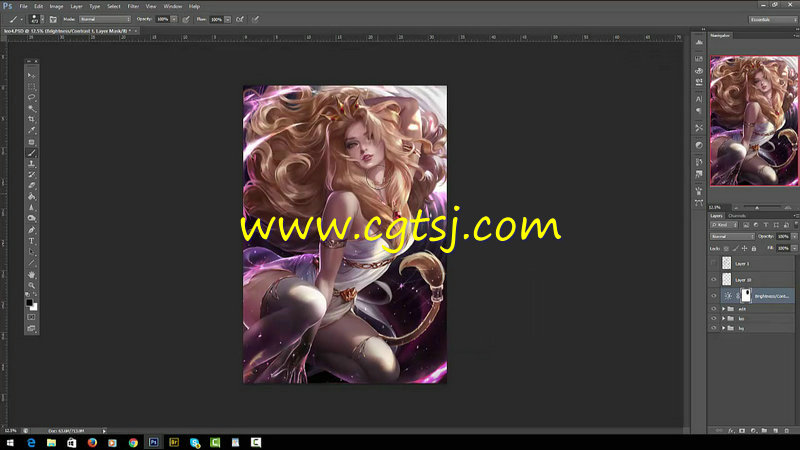Open the Layers panel options menu
Image resolution: width=800 pixels, height=450 pixels.
pos(795,216)
